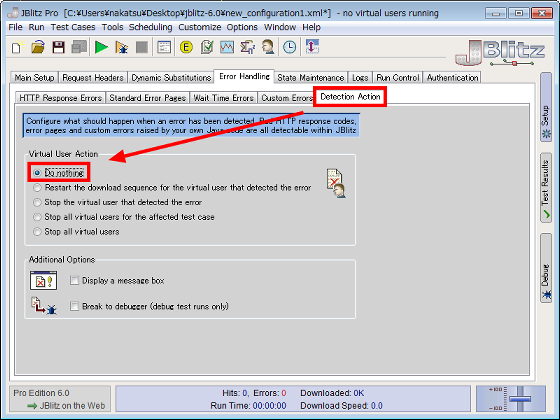Click the Errors: 0 counter in the status bar
This screenshot has height=420, width=560.
[x=270, y=393]
